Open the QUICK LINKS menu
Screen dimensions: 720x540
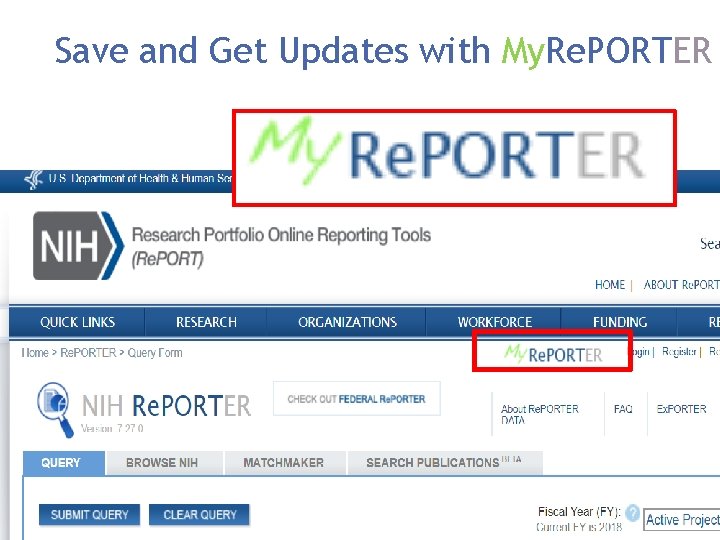click(x=77, y=322)
